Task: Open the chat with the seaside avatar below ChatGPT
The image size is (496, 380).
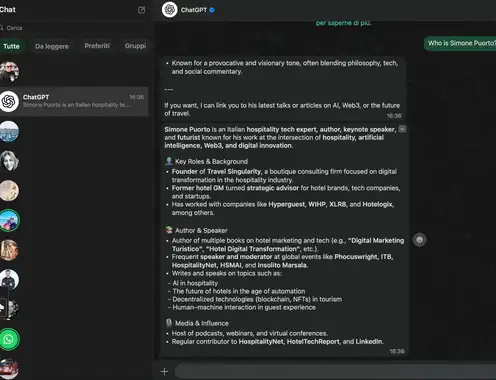Action: click(9, 131)
